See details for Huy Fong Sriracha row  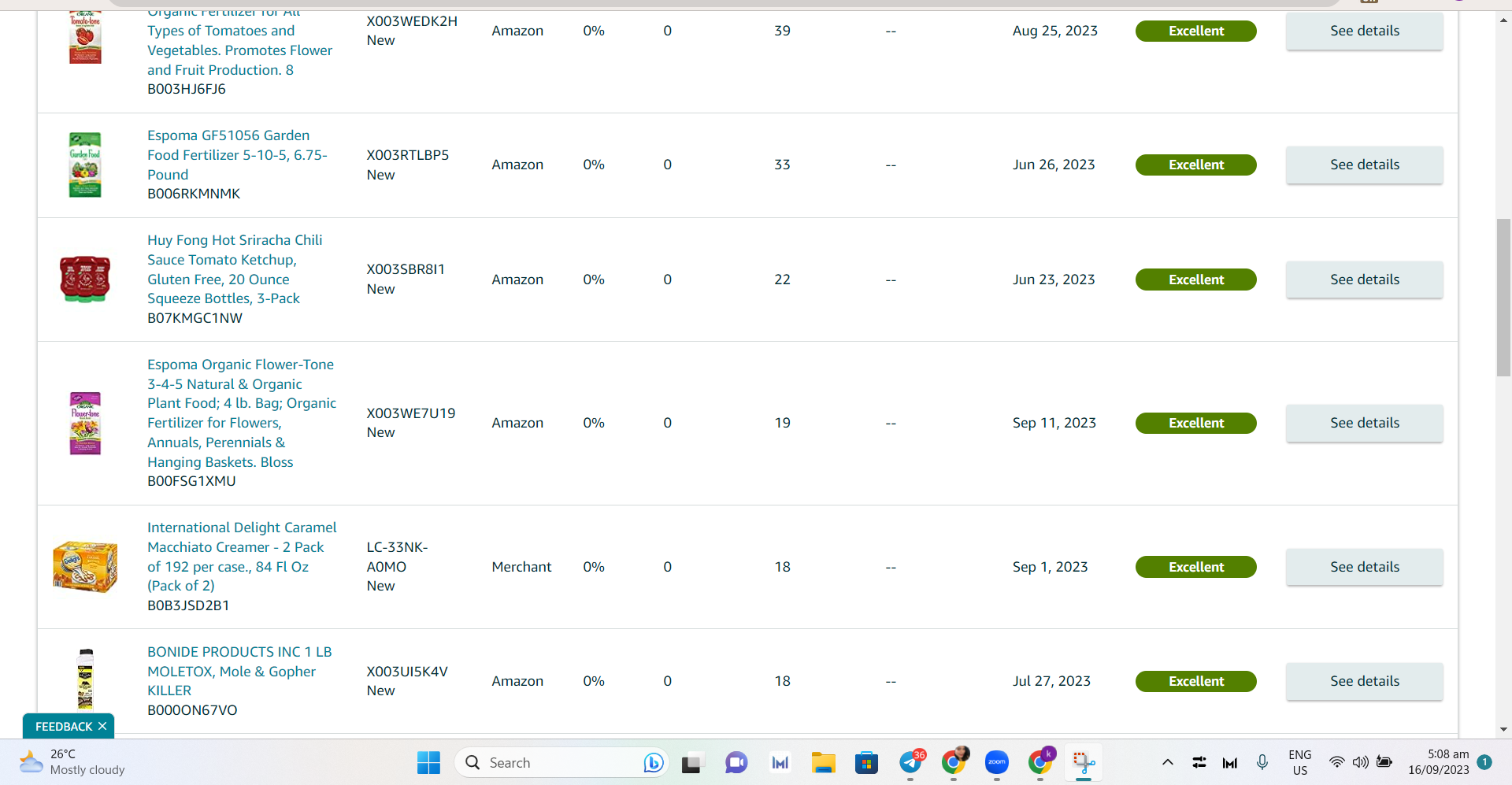[x=1365, y=280]
